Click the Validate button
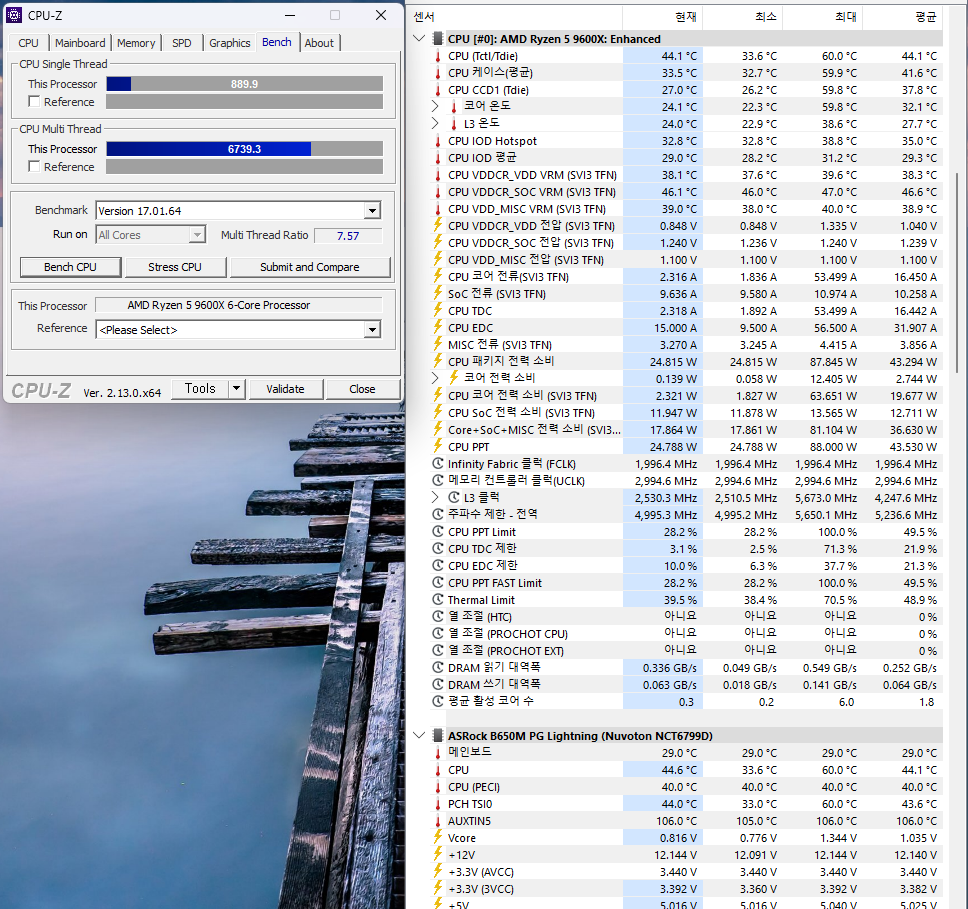The width and height of the screenshot is (968, 909). [x=285, y=389]
